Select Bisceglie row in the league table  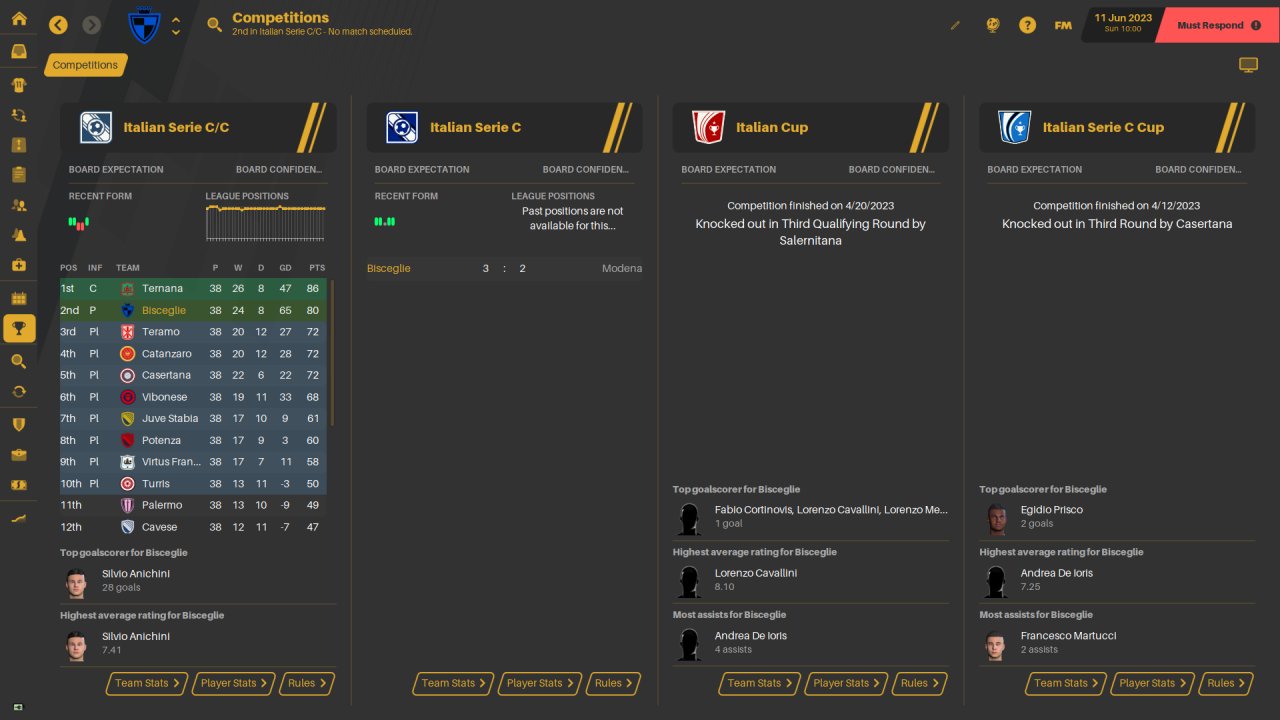coord(194,310)
